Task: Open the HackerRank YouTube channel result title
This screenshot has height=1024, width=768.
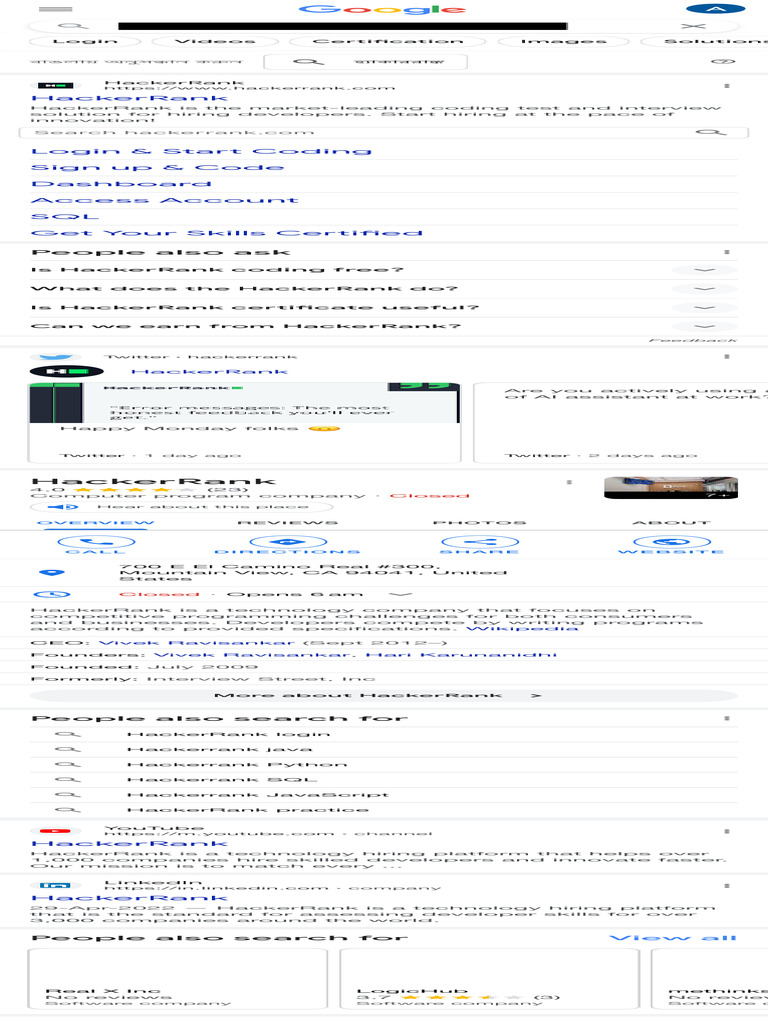Action: coord(129,844)
